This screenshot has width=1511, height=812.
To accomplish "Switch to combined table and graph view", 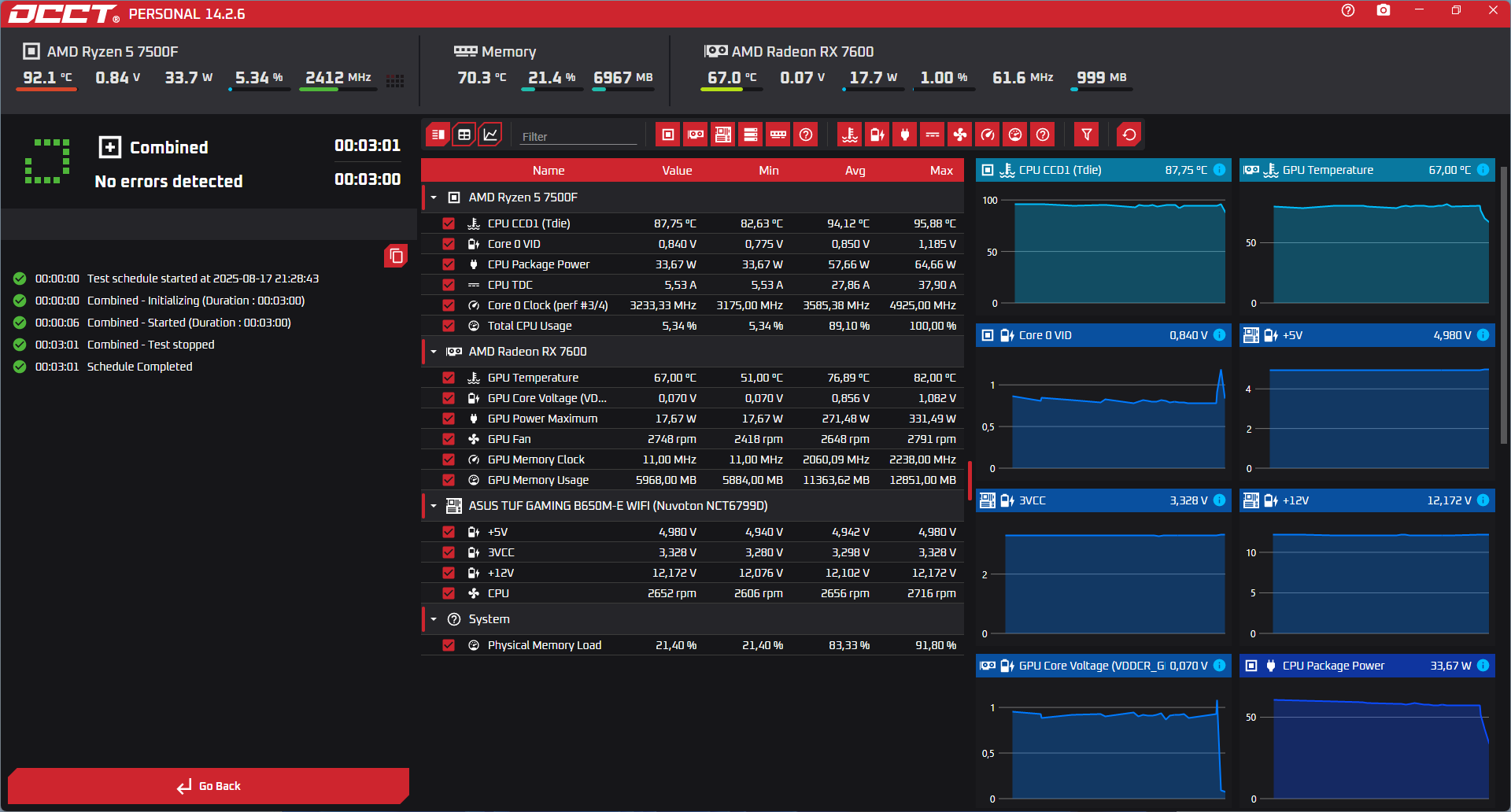I will [x=438, y=135].
